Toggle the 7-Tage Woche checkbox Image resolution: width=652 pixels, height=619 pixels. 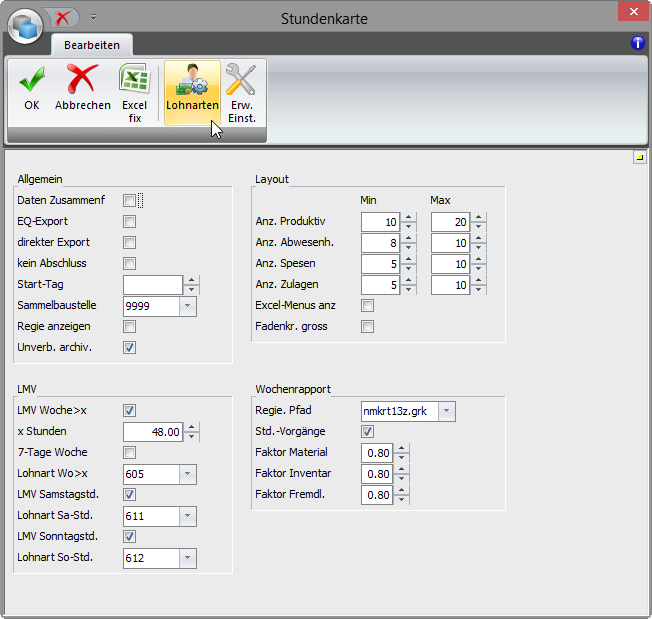(129, 453)
